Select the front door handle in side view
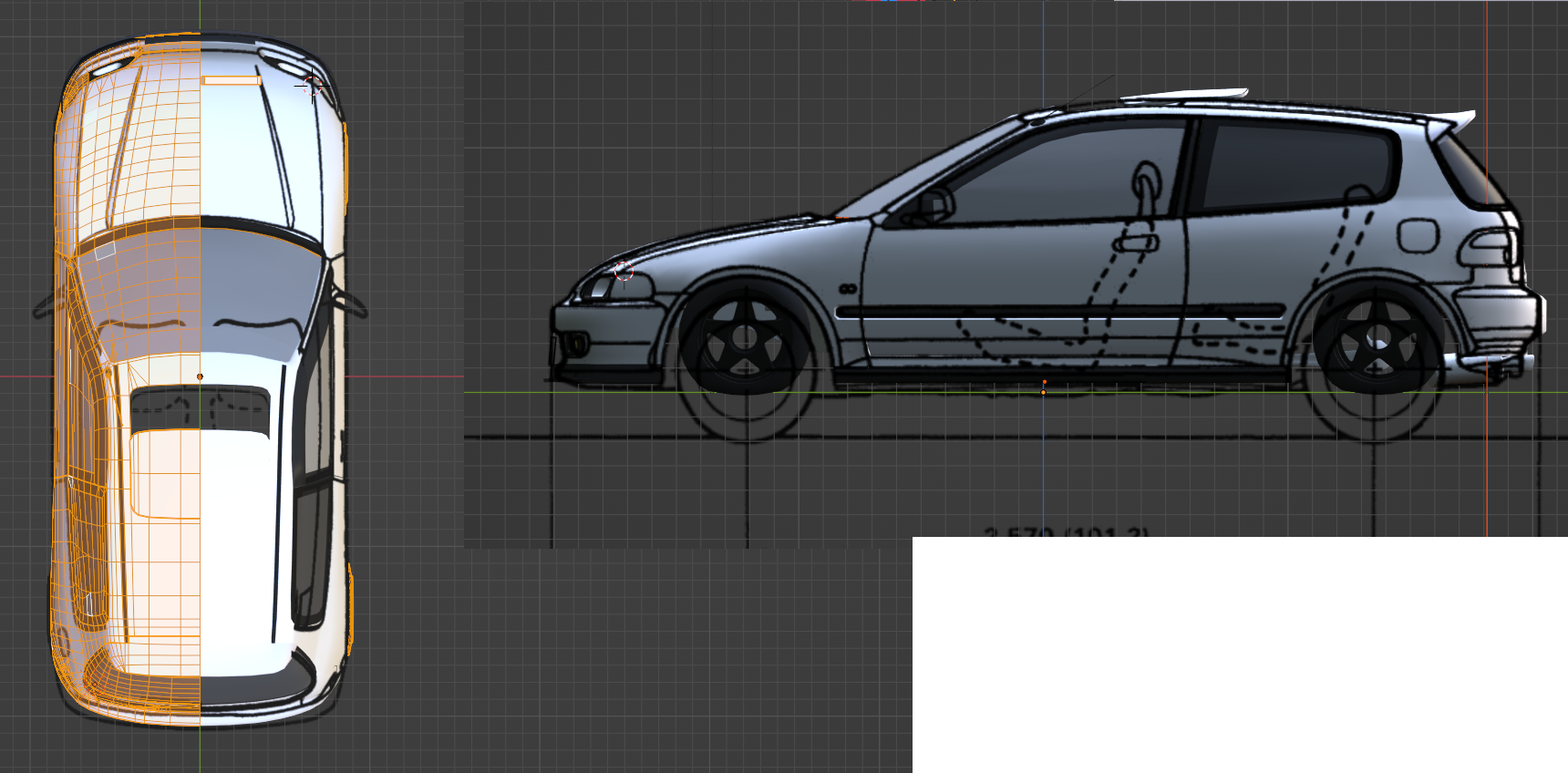 pyautogui.click(x=1136, y=243)
